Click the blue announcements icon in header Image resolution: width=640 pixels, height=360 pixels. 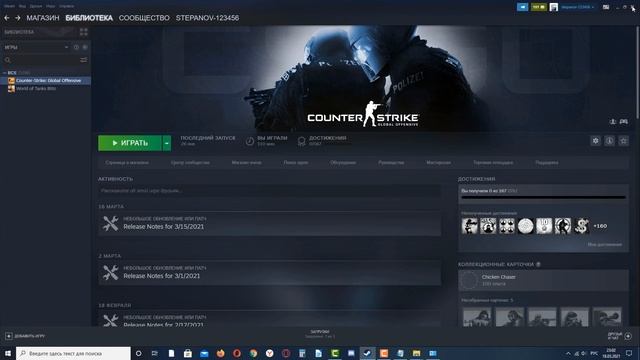click(522, 7)
